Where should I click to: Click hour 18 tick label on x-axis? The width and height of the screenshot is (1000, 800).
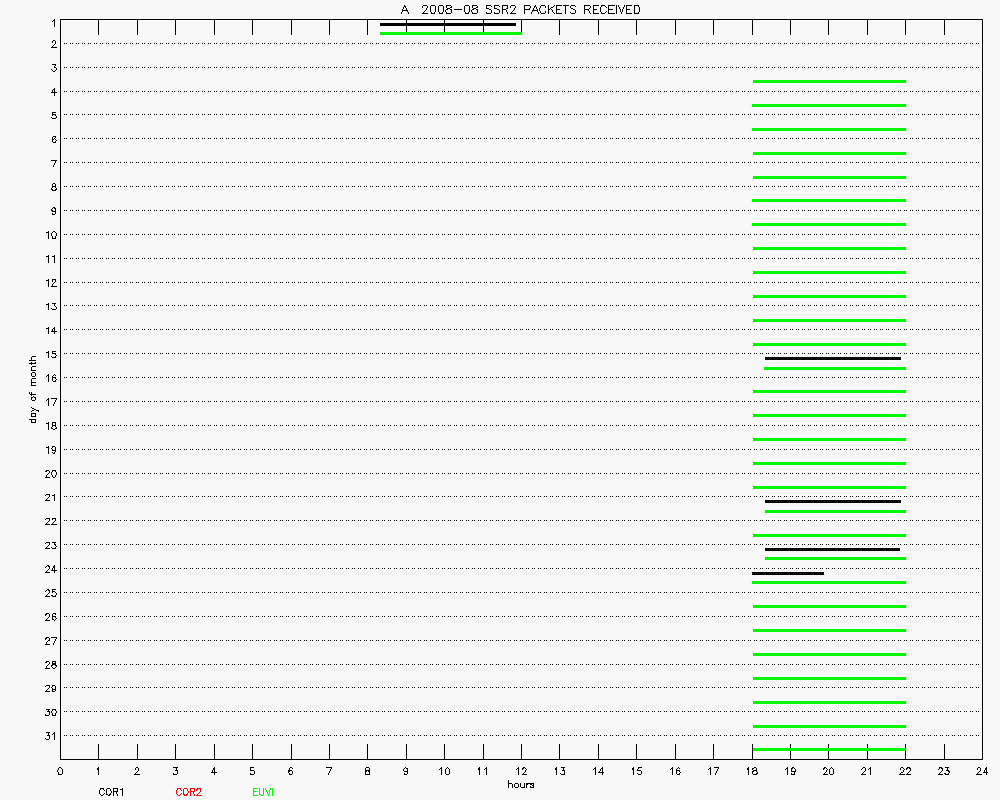coord(752,772)
